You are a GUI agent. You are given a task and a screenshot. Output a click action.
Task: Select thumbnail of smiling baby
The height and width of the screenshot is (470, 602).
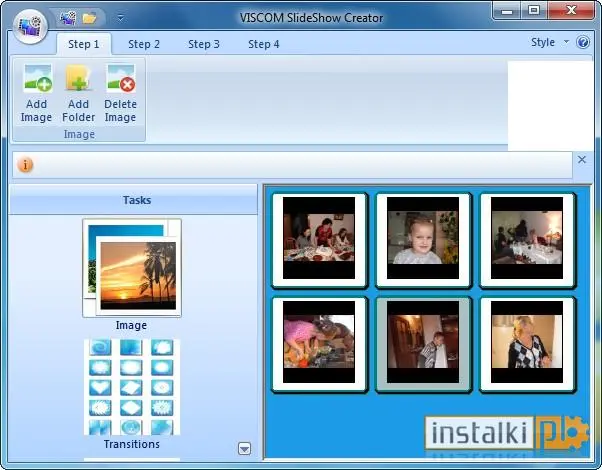423,241
